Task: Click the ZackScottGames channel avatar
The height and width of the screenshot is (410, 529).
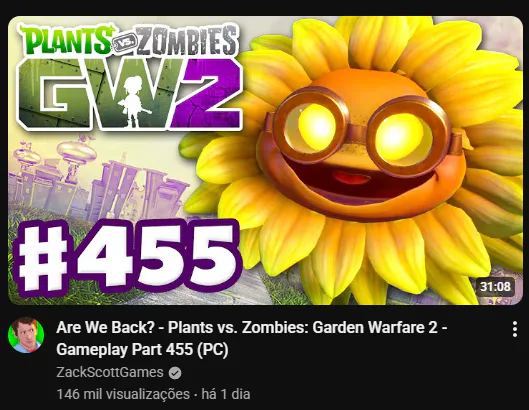Action: coord(26,335)
